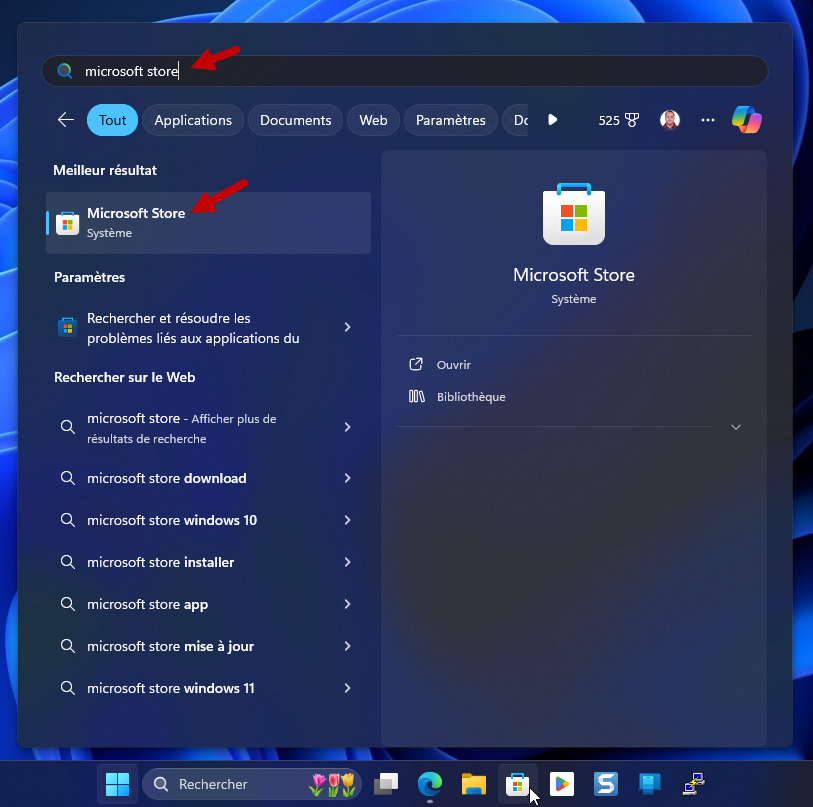Viewport: 813px width, 807px height.
Task: Switch to the Applications filter tab
Action: click(x=193, y=120)
